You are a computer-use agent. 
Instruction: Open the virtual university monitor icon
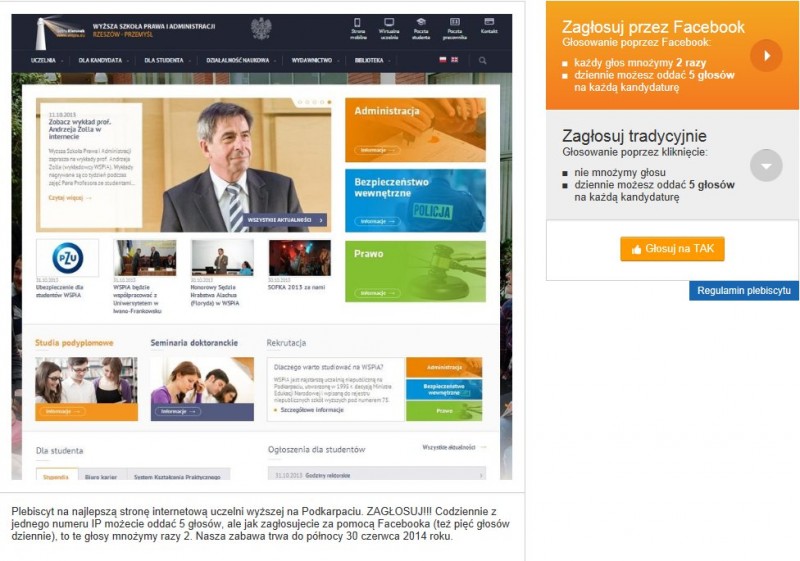pos(389,22)
